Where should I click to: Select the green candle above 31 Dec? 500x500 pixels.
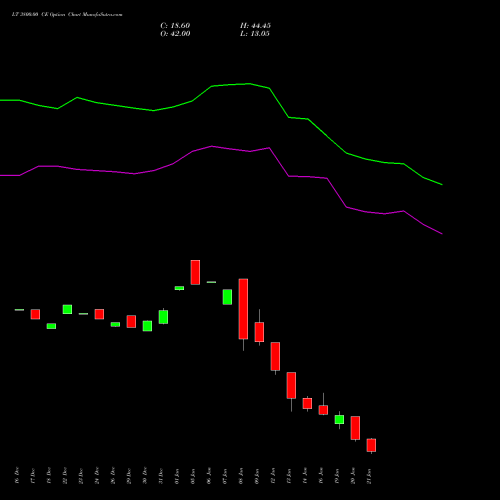coord(163,317)
